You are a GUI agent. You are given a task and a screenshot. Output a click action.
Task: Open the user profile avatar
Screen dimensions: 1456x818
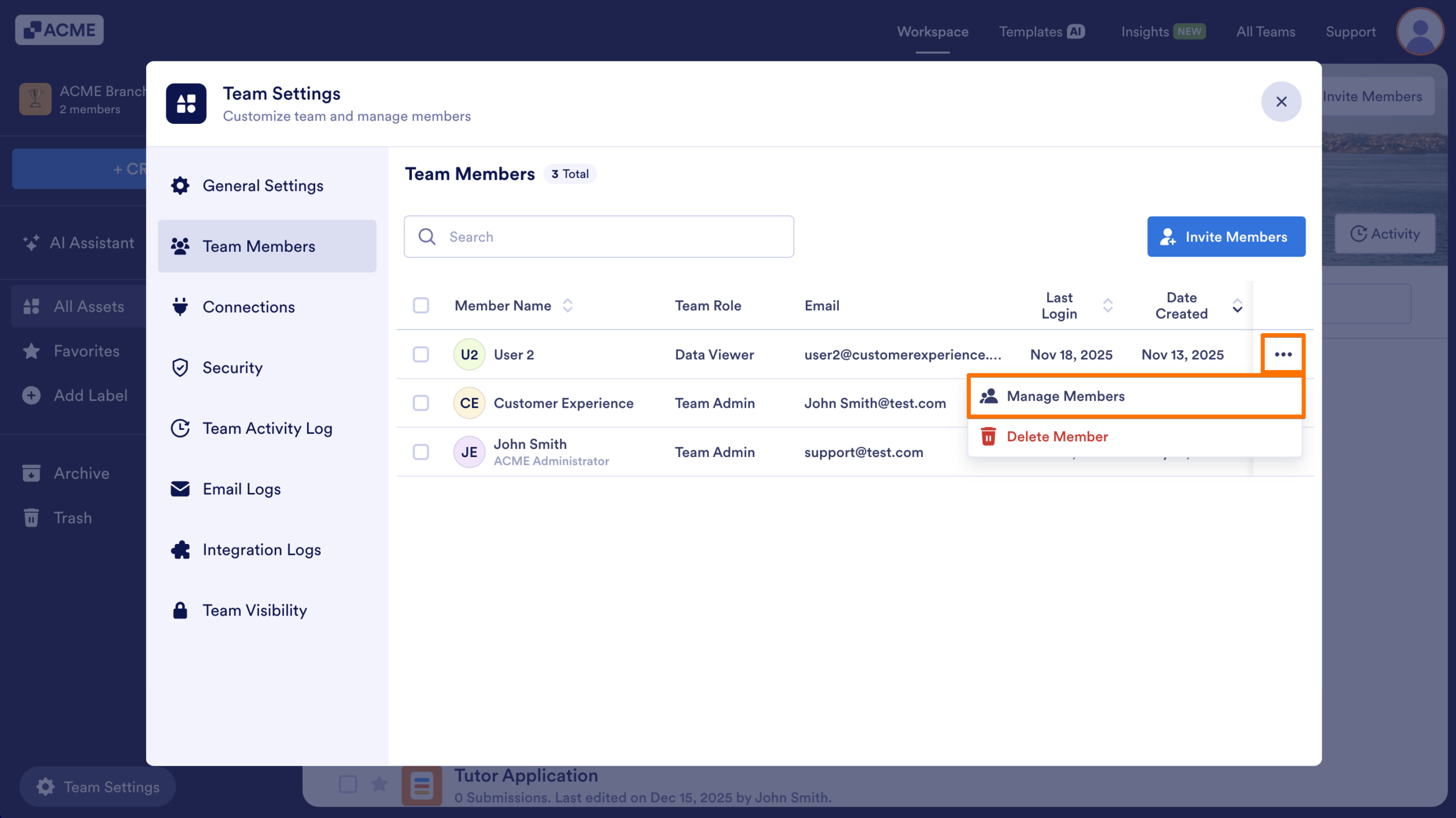point(1420,31)
